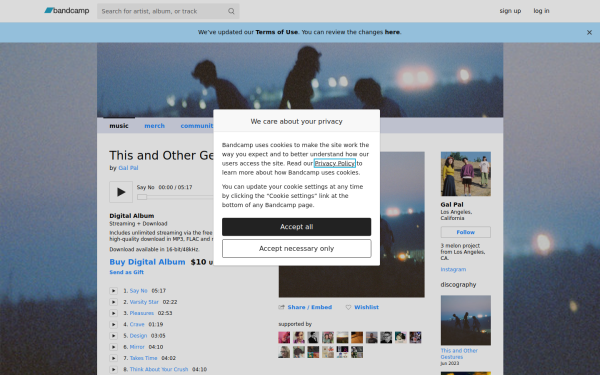Open the Takes Time track link
600x375 pixels.
click(143, 358)
